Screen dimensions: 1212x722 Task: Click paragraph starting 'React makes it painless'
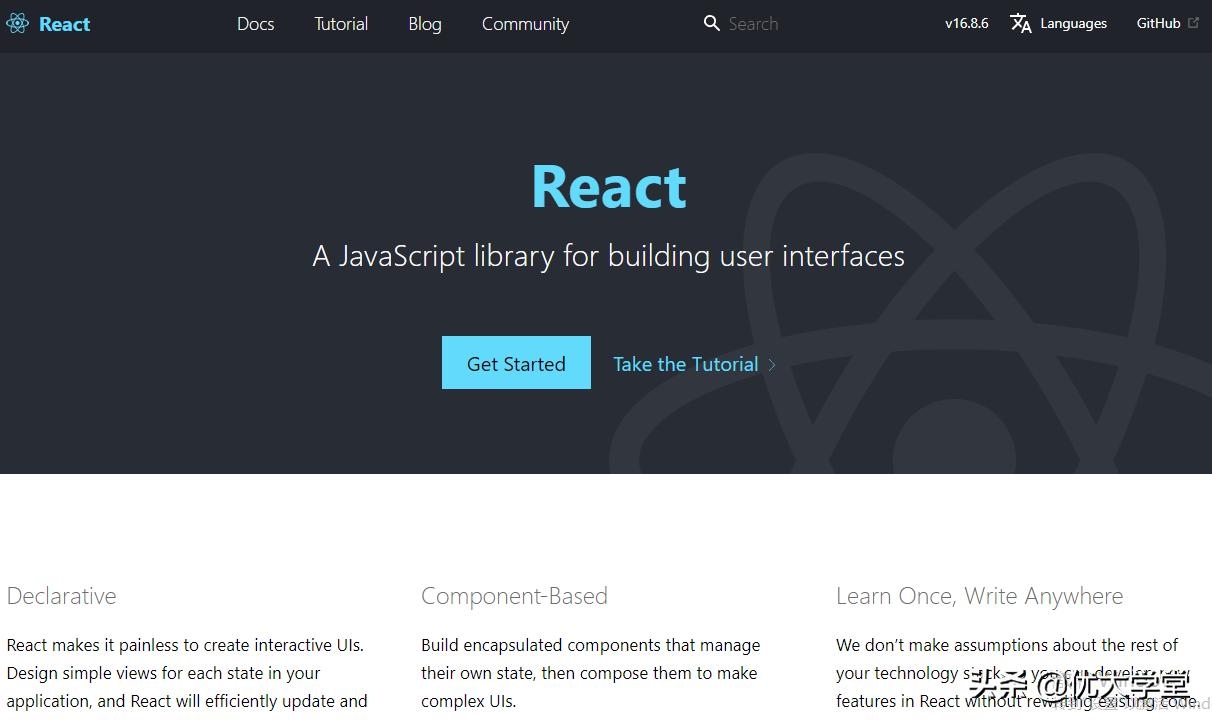pyautogui.click(x=187, y=673)
